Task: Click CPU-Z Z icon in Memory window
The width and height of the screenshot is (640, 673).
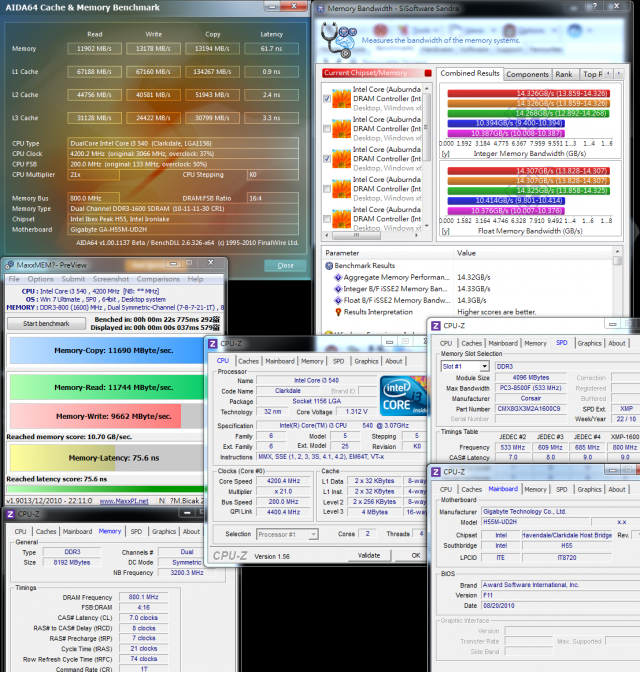Action: point(10,514)
